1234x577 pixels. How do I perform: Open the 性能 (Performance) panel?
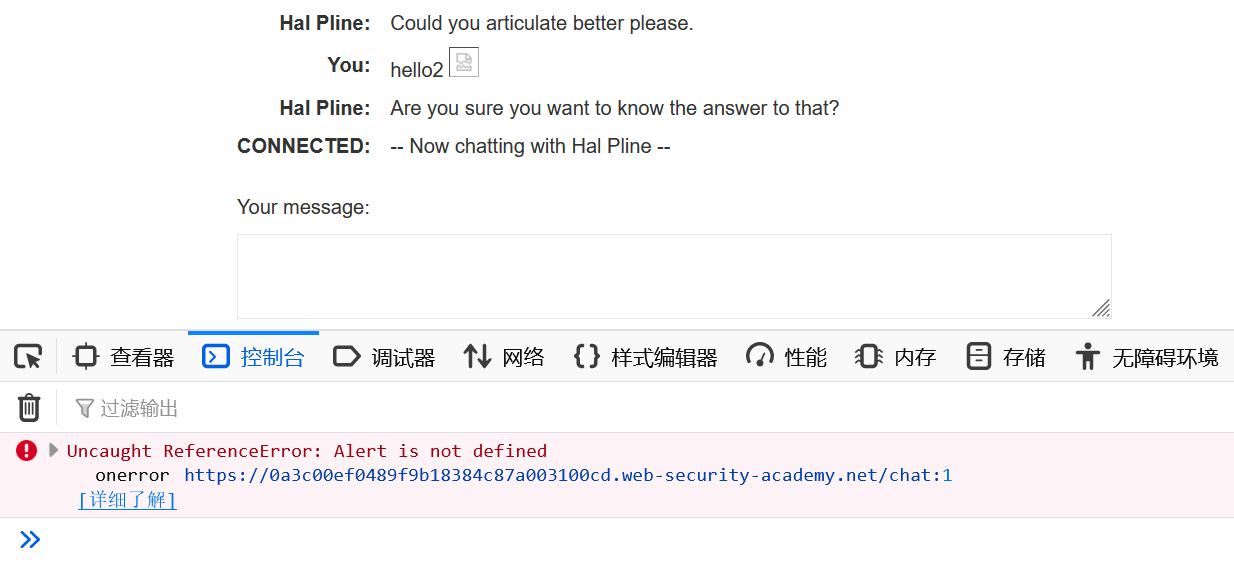point(786,357)
